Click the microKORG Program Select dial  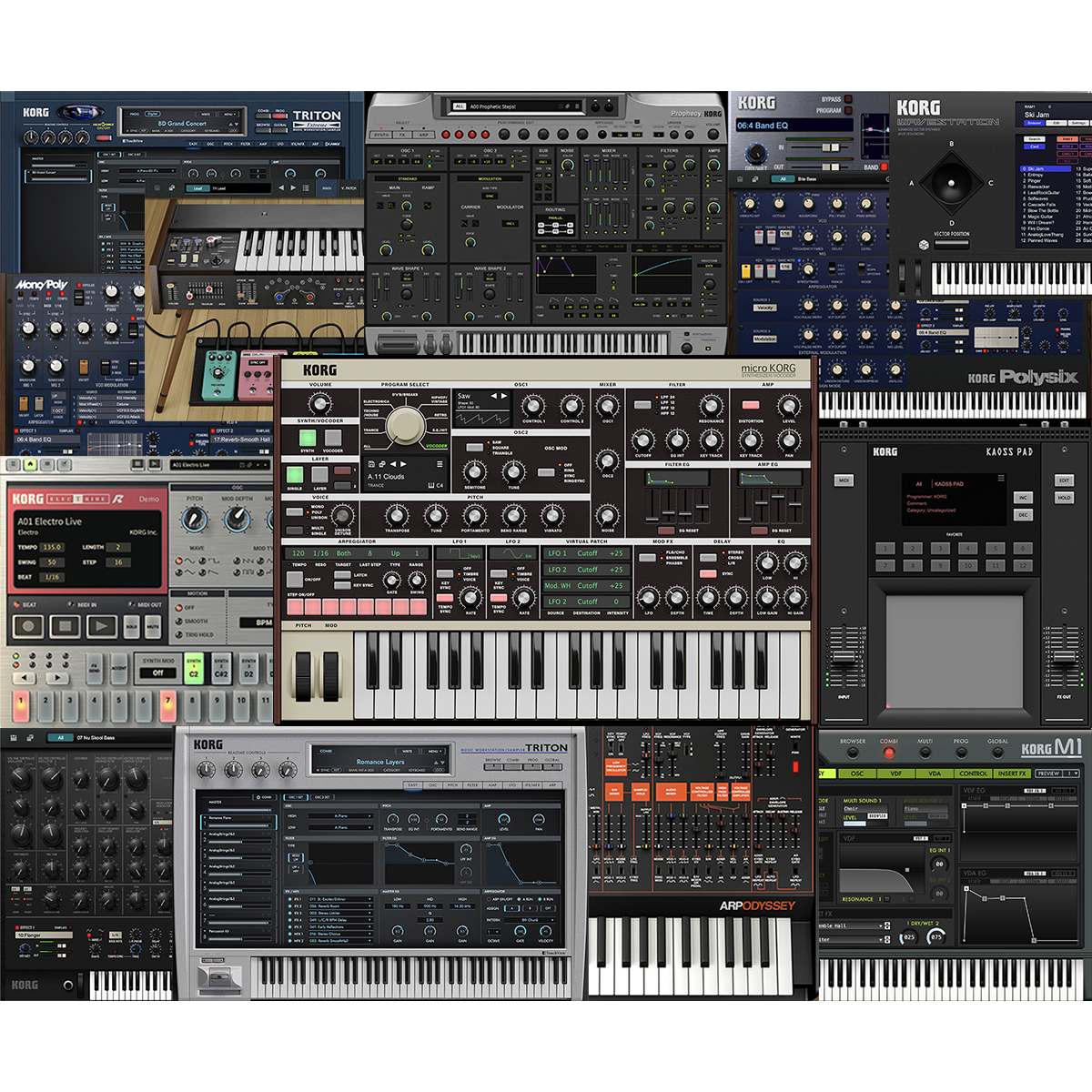point(405,424)
